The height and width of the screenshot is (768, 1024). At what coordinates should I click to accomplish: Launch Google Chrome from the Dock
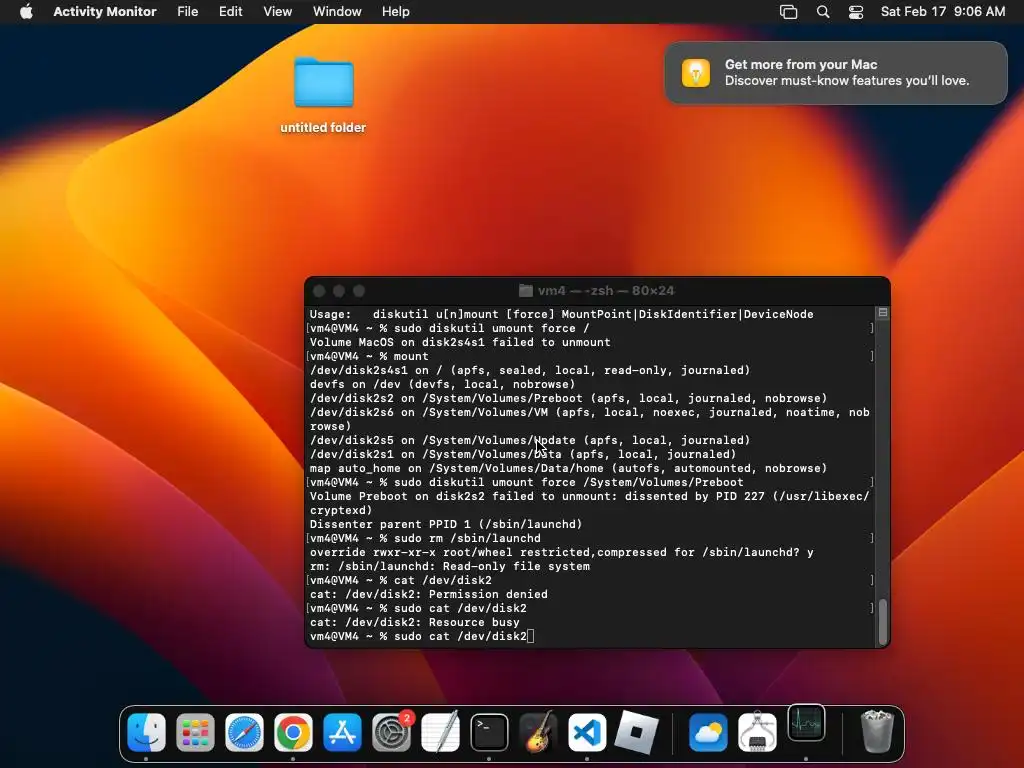click(293, 732)
